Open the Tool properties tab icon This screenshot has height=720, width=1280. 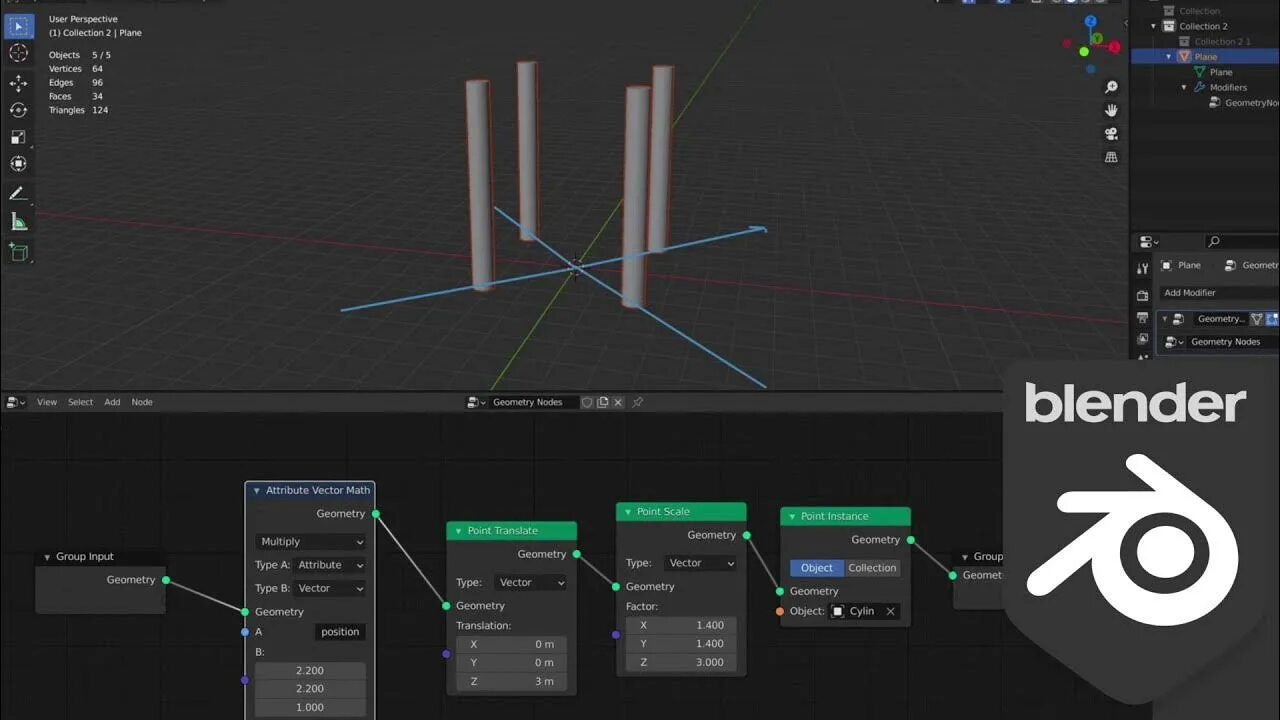pyautogui.click(x=1142, y=269)
